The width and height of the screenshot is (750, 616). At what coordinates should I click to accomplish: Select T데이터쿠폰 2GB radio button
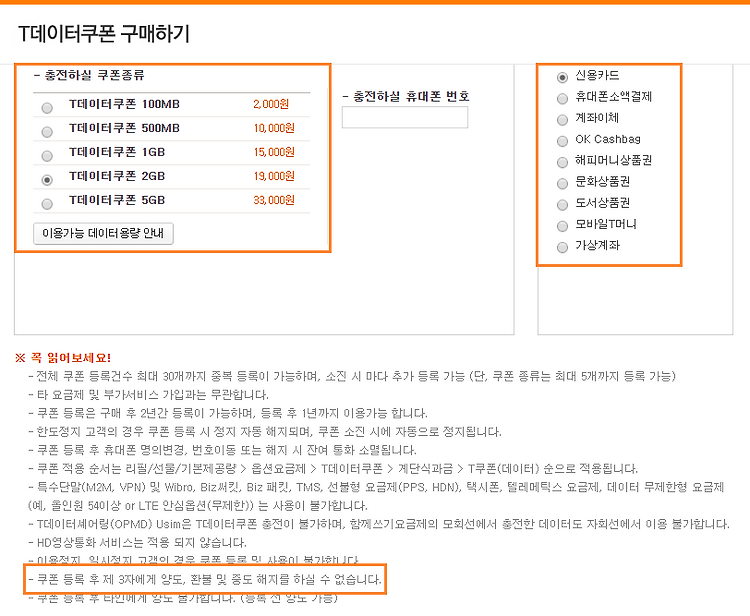point(47,180)
